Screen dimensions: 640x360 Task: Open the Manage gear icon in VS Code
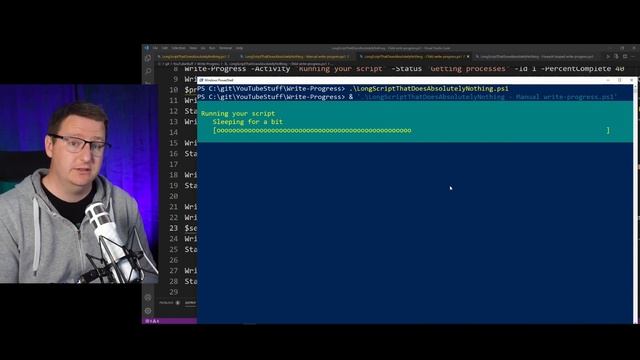(x=148, y=311)
